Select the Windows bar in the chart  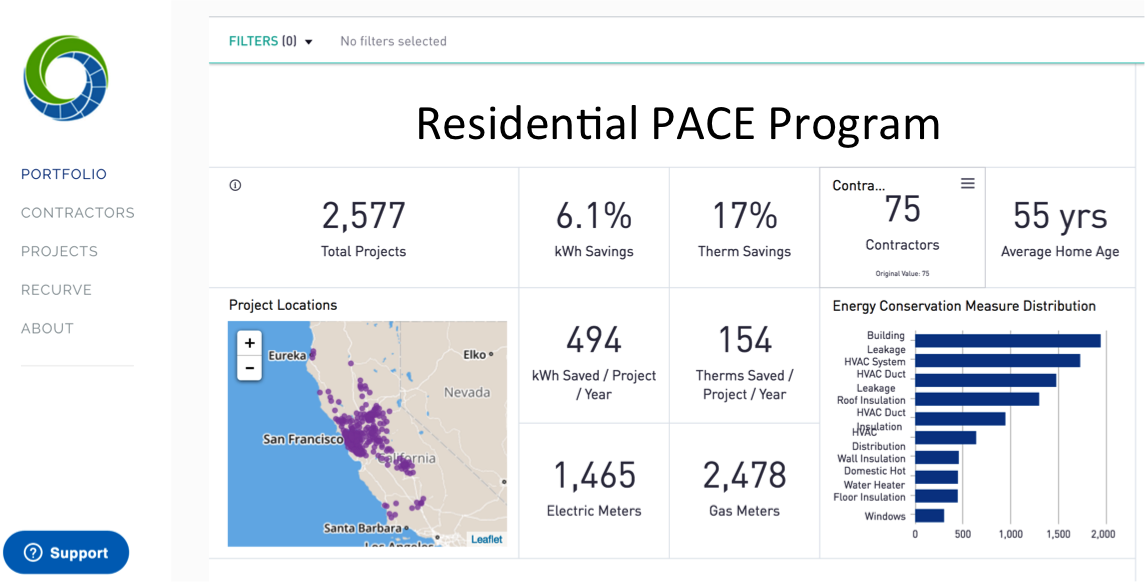point(929,516)
